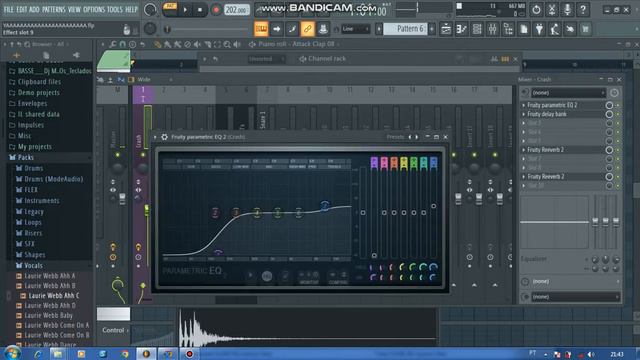The height and width of the screenshot is (360, 640).
Task: Open the OPTIONS menu
Action: click(x=93, y=9)
